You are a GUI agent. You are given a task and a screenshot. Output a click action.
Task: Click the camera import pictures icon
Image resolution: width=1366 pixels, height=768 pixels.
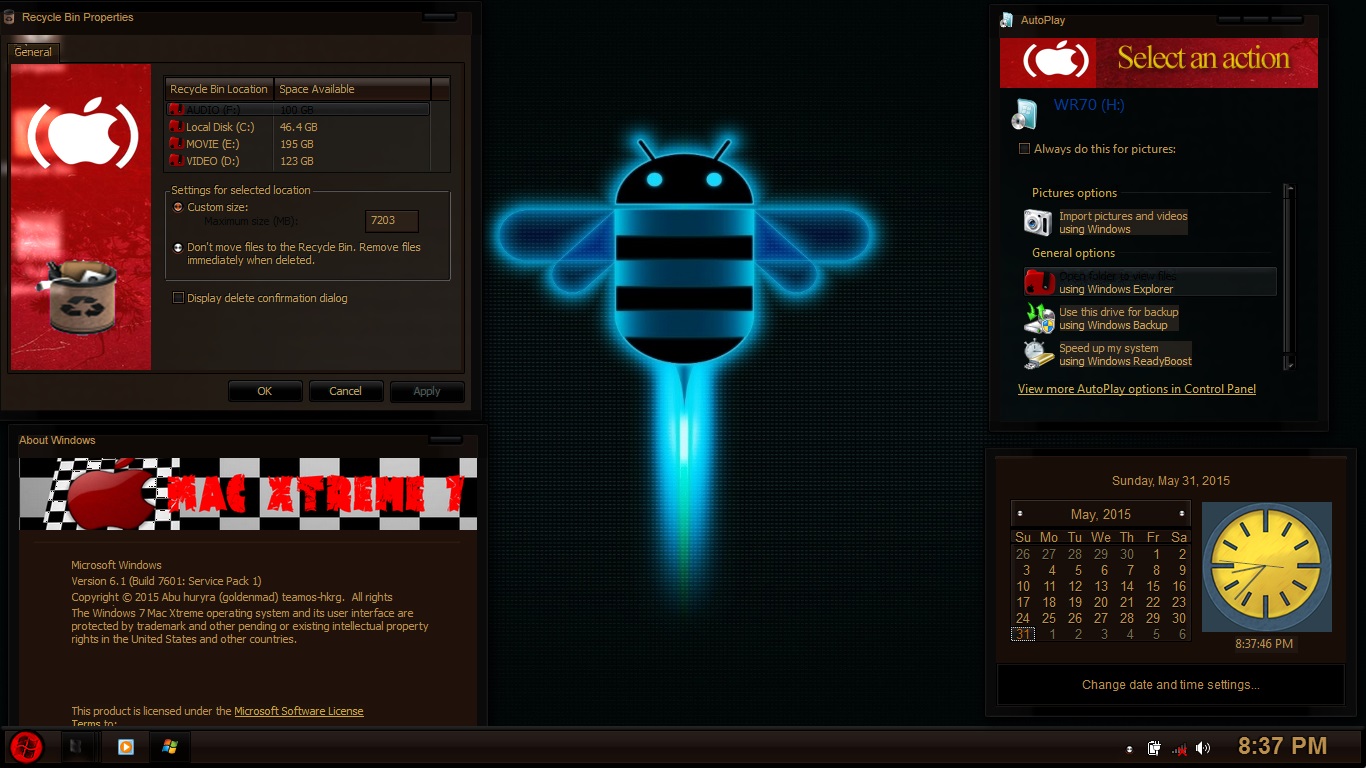tap(1038, 222)
